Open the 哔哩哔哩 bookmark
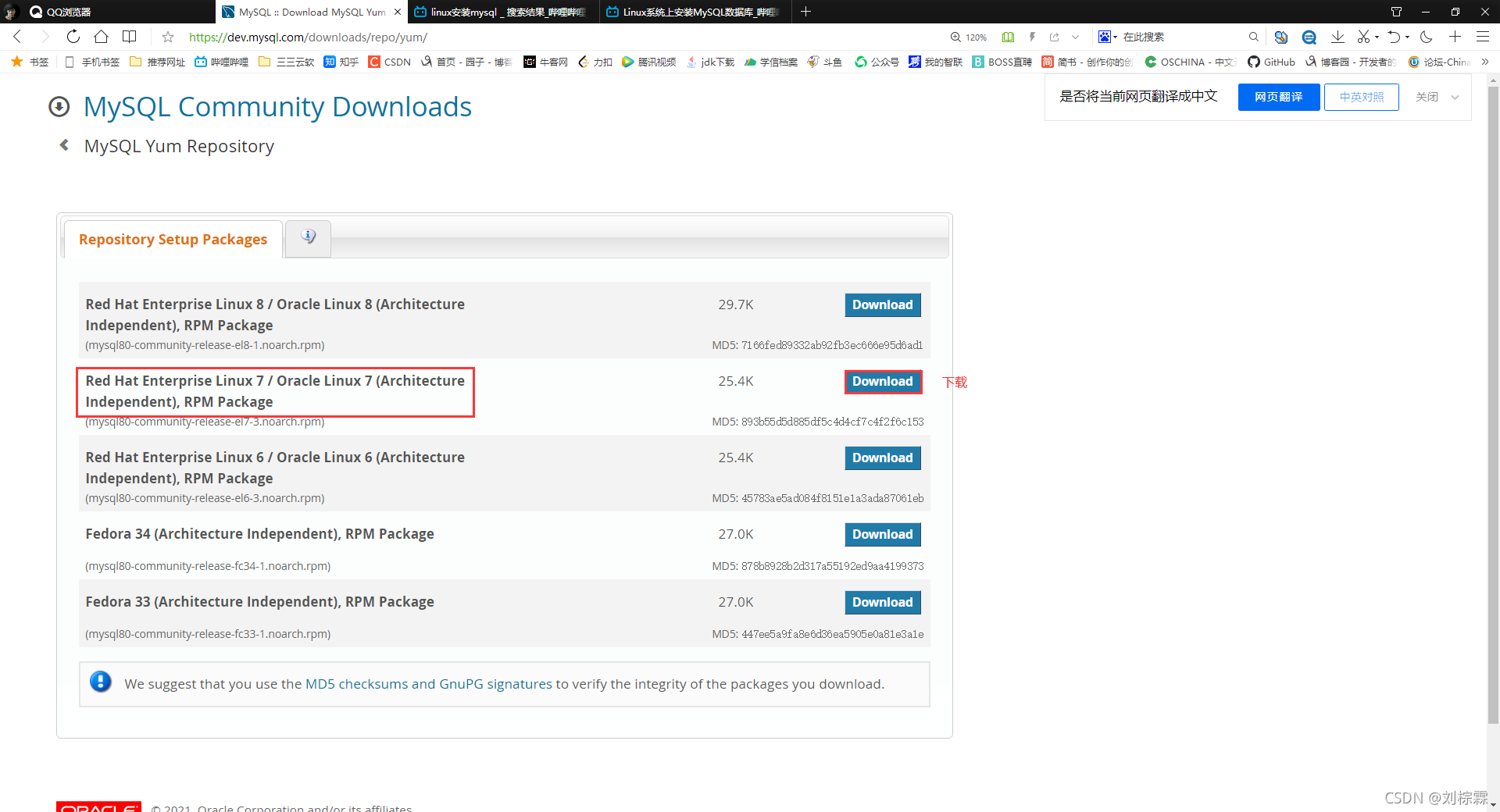Screen dimensions: 1500x812 [221, 62]
